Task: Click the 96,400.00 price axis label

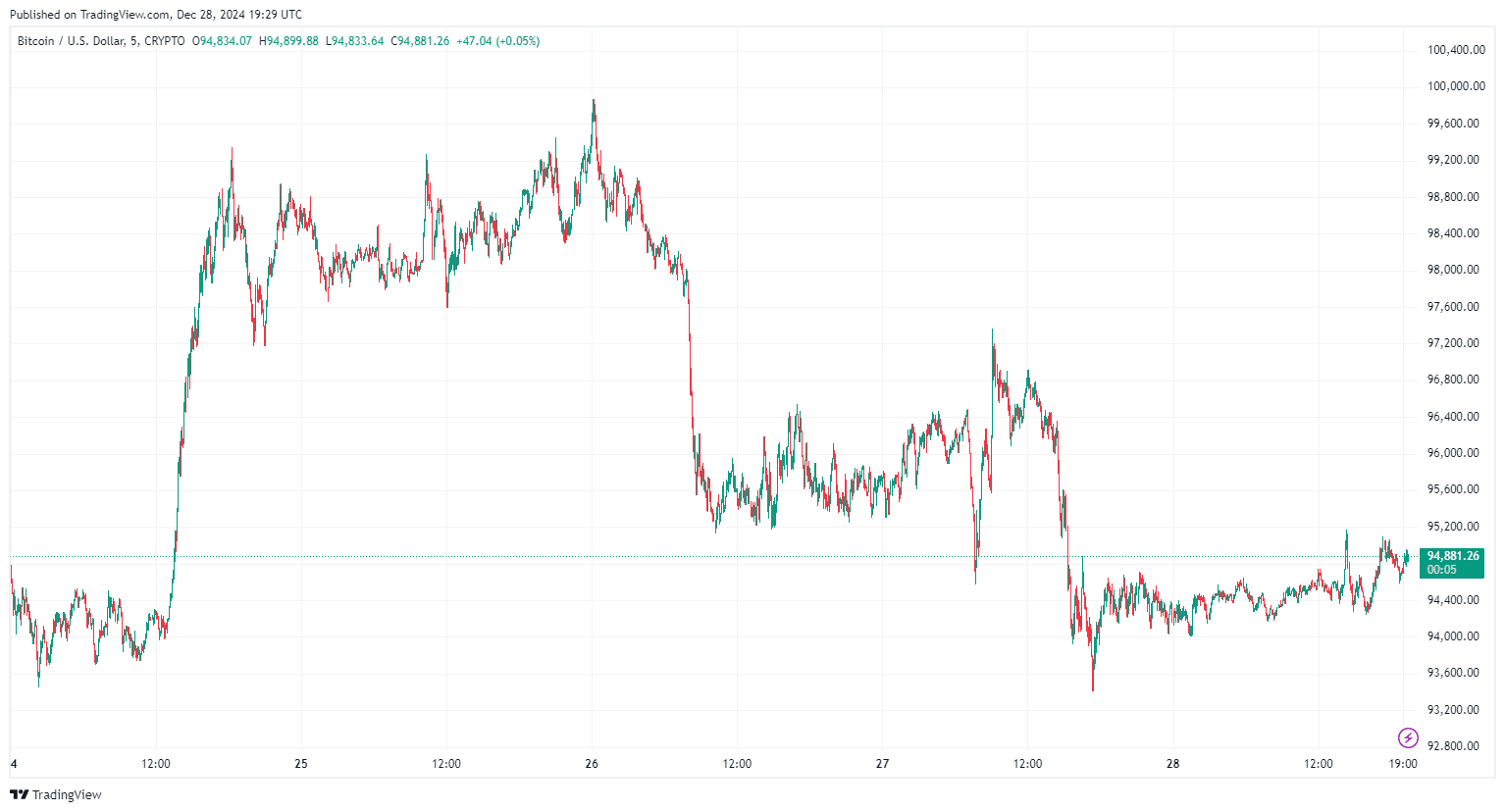Action: 1453,417
